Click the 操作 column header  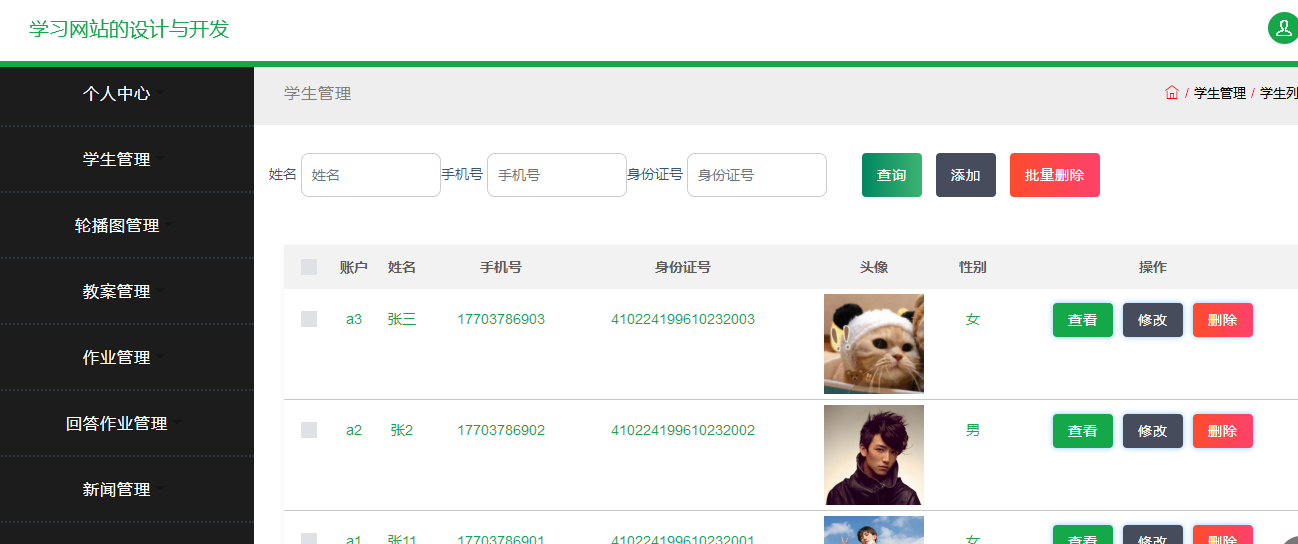tap(1153, 267)
